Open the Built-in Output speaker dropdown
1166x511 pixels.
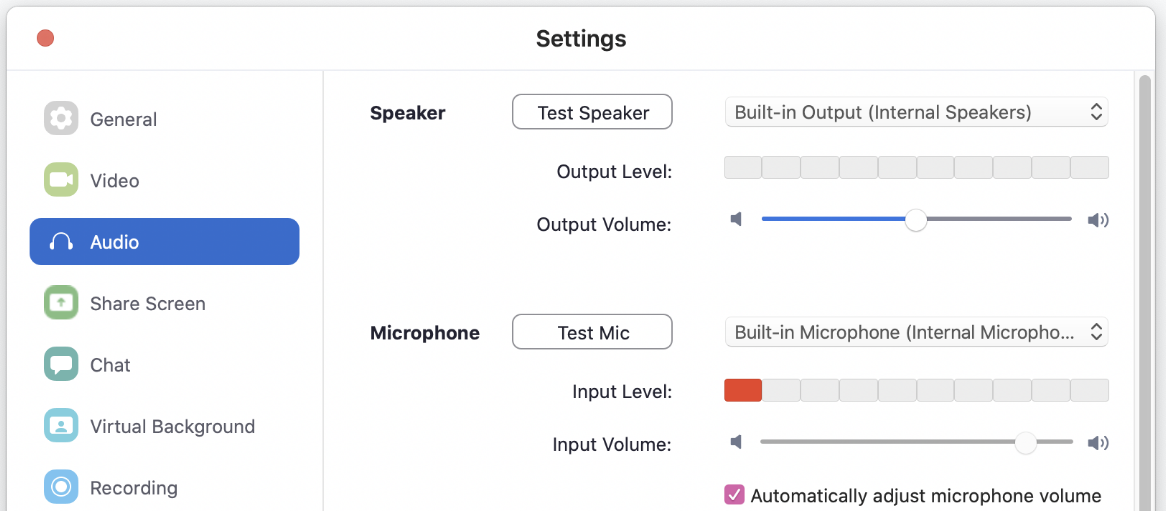(x=916, y=112)
